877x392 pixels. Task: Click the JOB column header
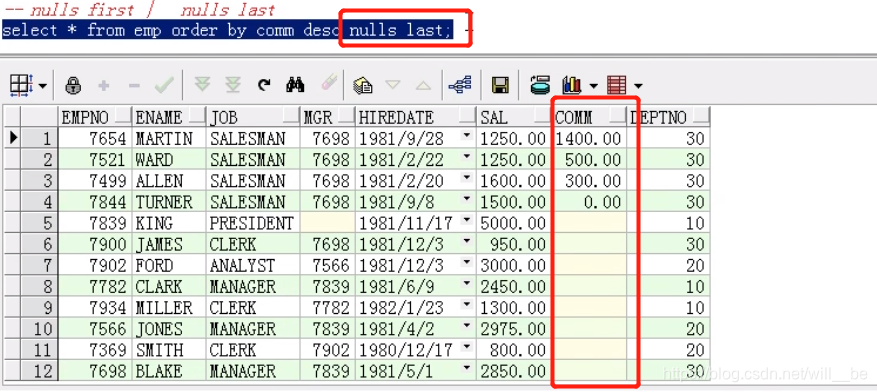[253, 117]
